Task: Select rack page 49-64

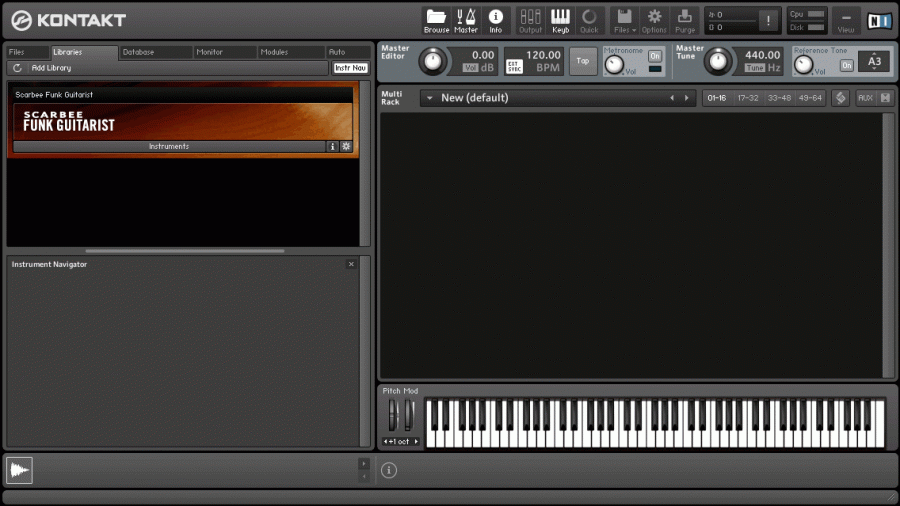Action: point(810,98)
